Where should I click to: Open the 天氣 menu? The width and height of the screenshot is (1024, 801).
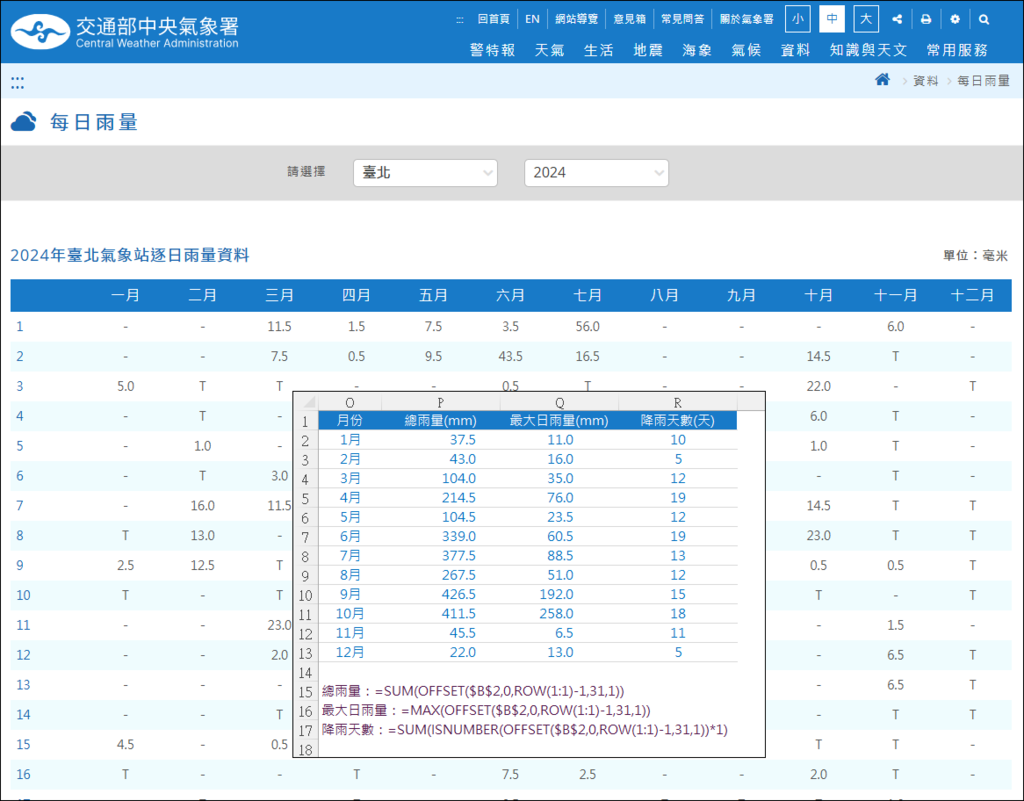(549, 50)
